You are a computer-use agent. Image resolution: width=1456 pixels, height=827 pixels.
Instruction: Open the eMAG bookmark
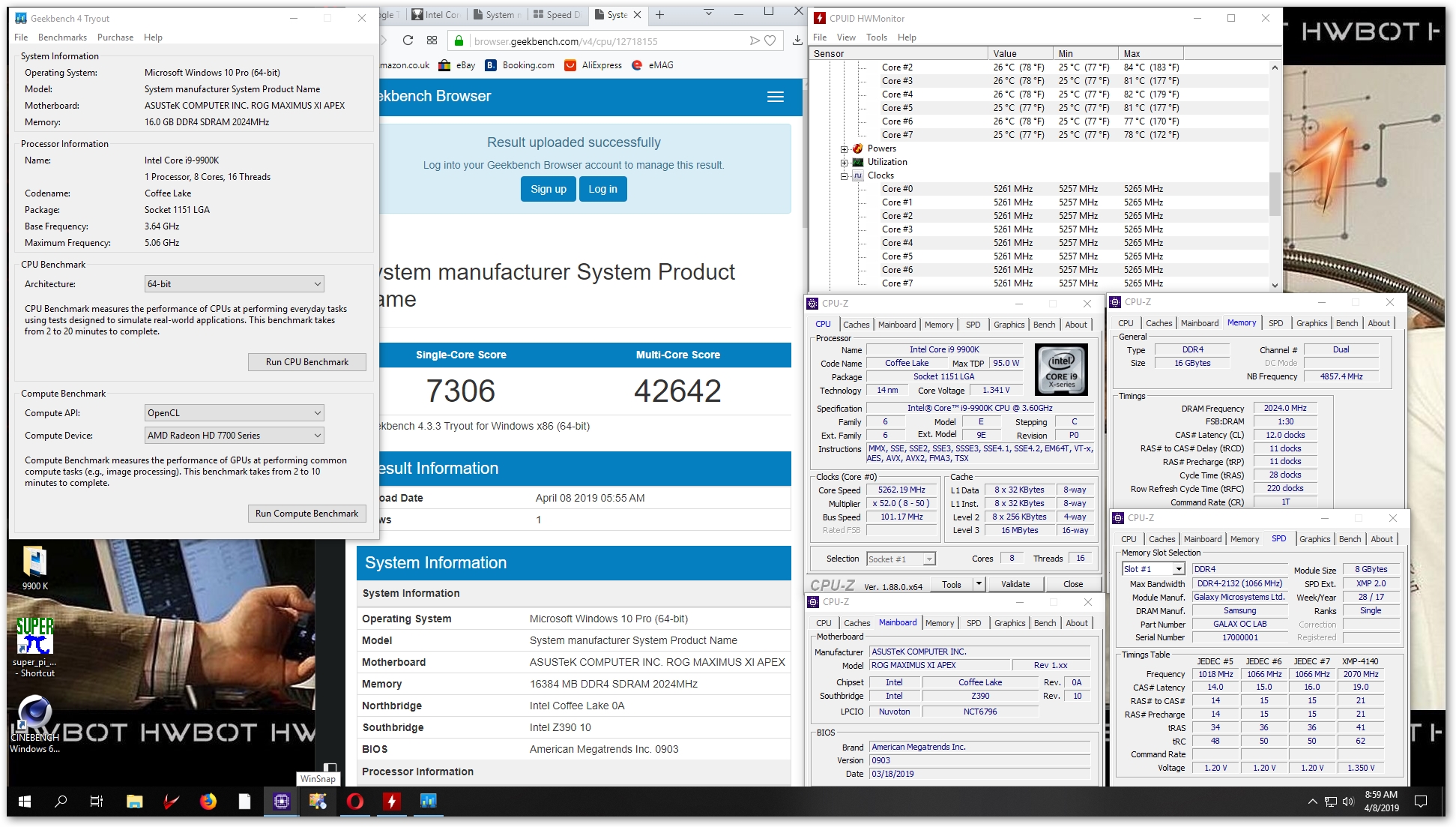tap(652, 65)
